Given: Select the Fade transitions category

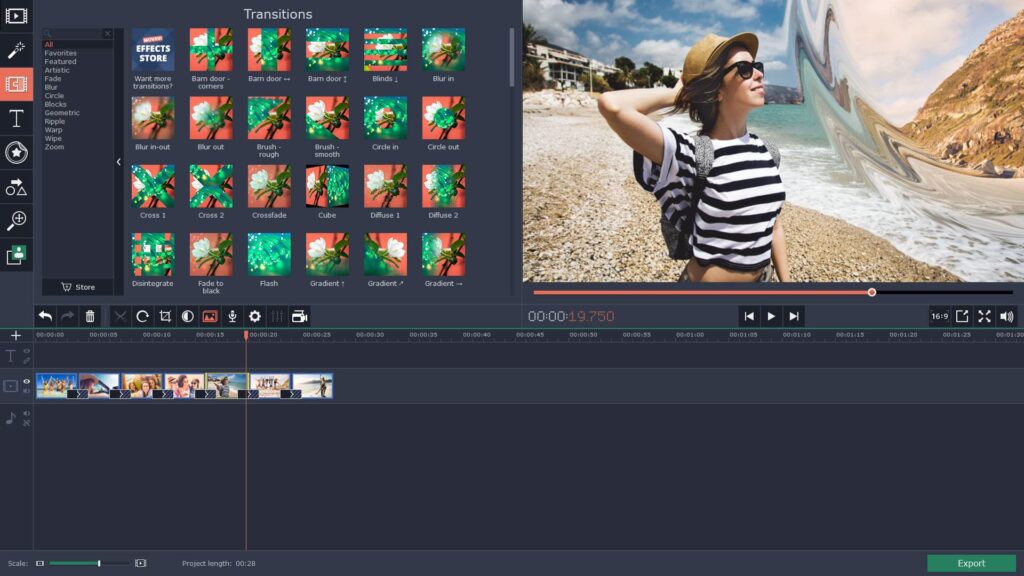Looking at the screenshot, I should click(x=53, y=79).
